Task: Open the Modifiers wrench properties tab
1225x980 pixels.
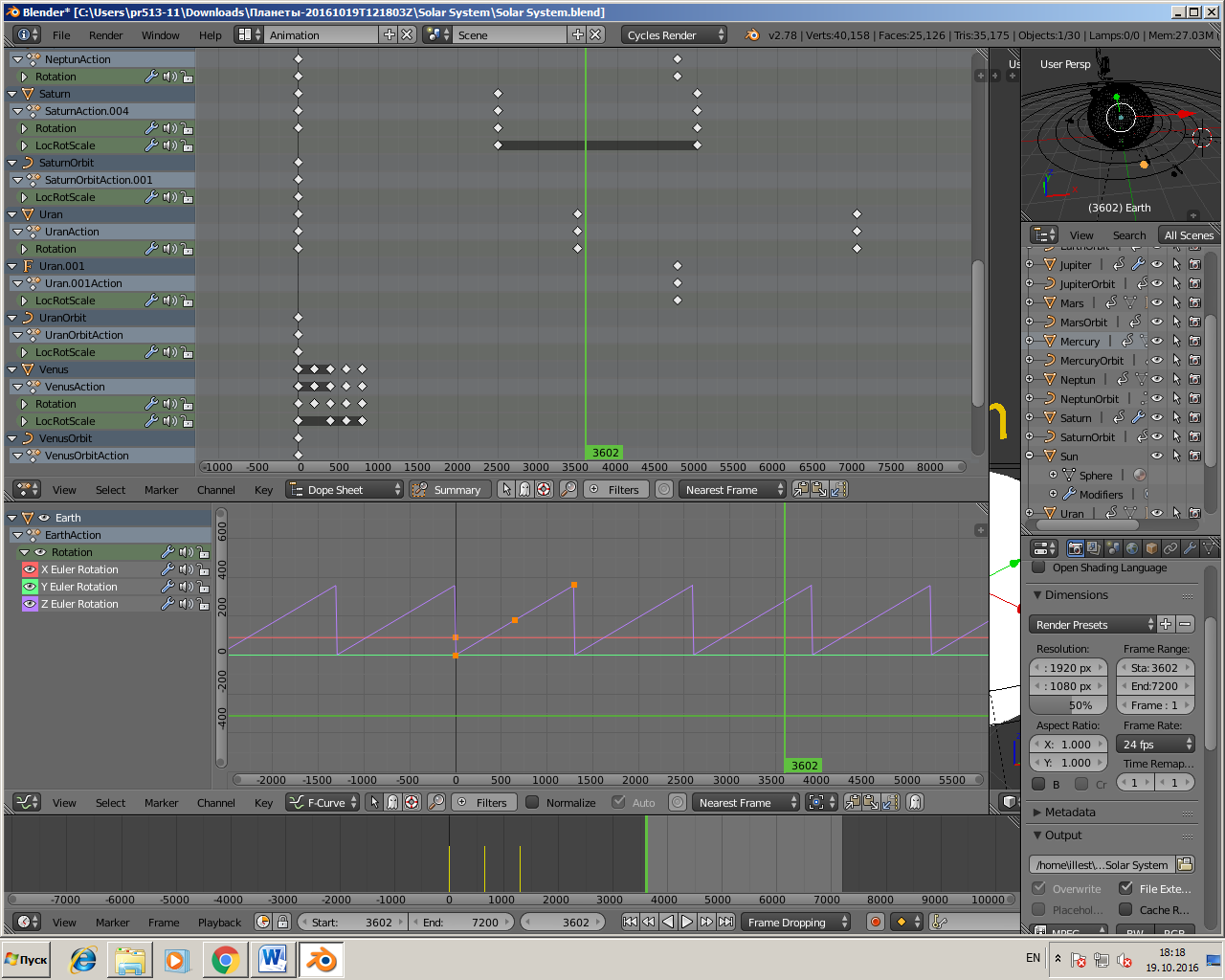Action: tap(1191, 548)
